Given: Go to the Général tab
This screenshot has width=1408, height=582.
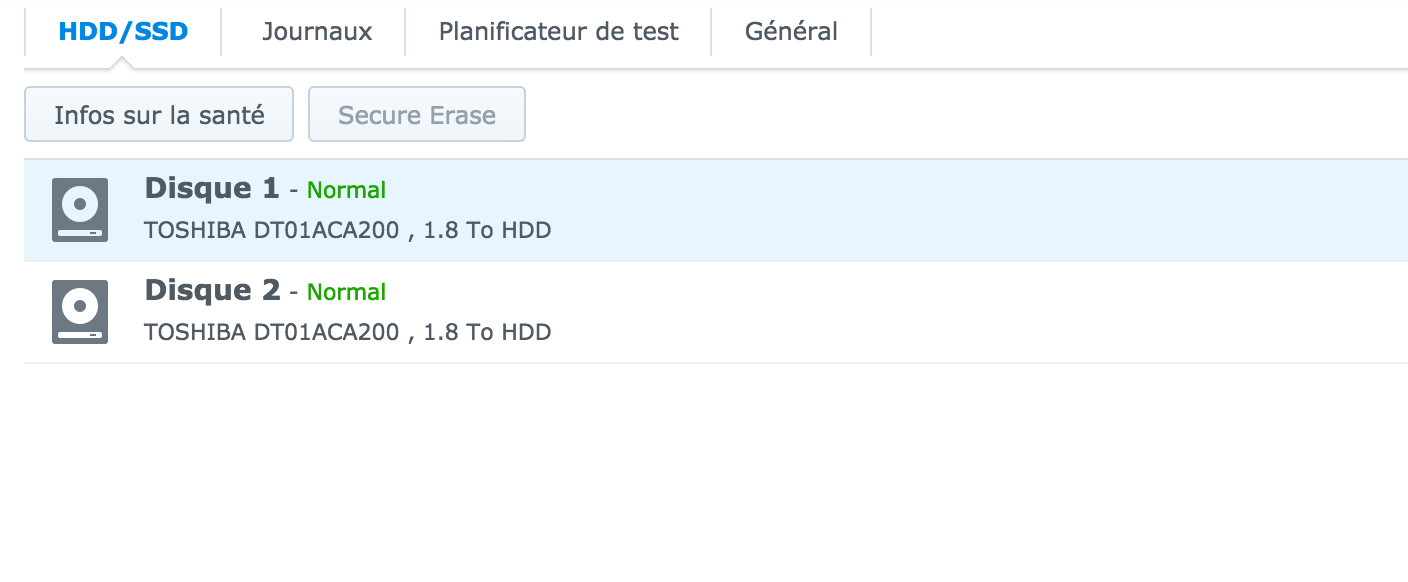Looking at the screenshot, I should coord(791,31).
